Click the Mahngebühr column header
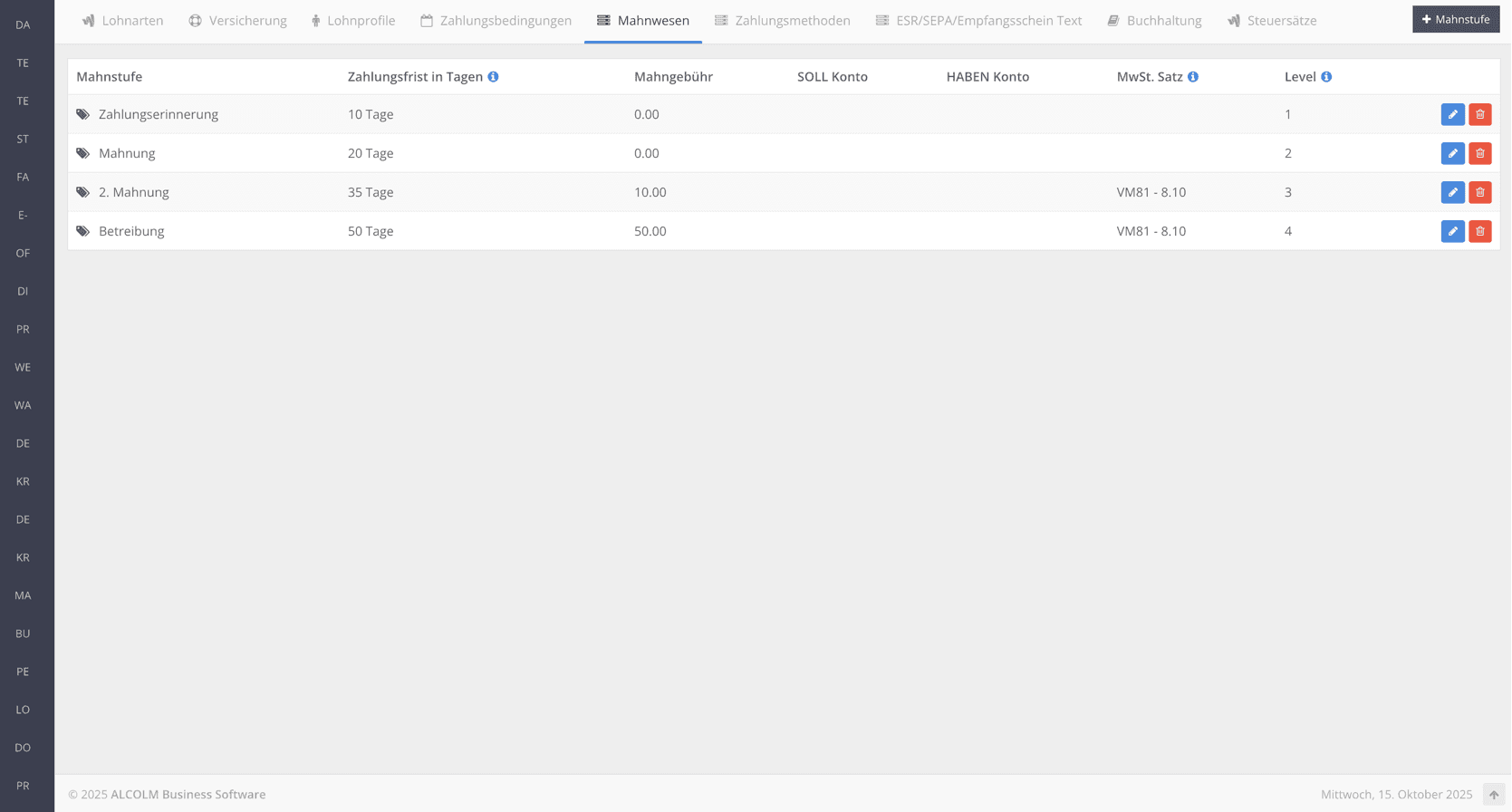This screenshot has height=812, width=1512. pyautogui.click(x=673, y=77)
